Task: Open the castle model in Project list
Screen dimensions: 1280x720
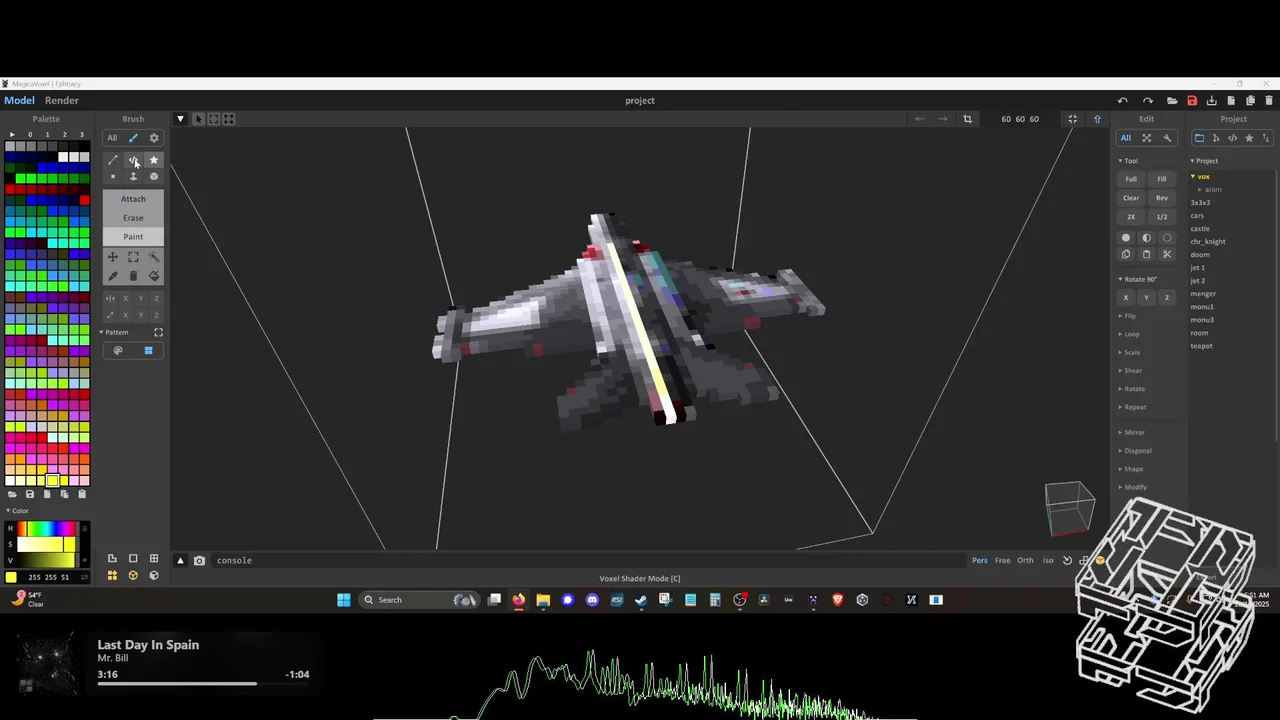Action: (1200, 229)
